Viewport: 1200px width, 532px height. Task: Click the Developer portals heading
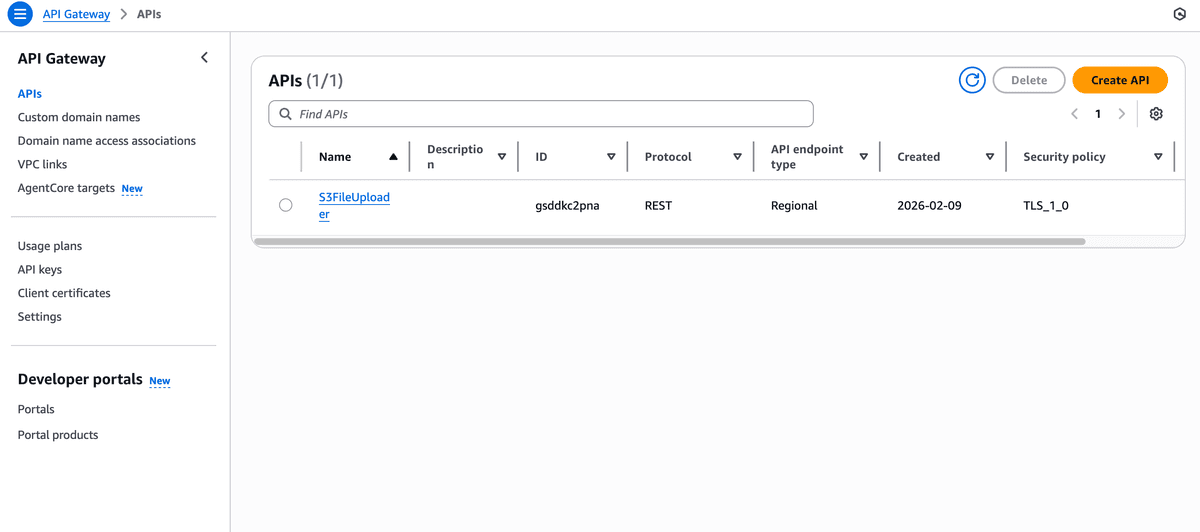80,380
